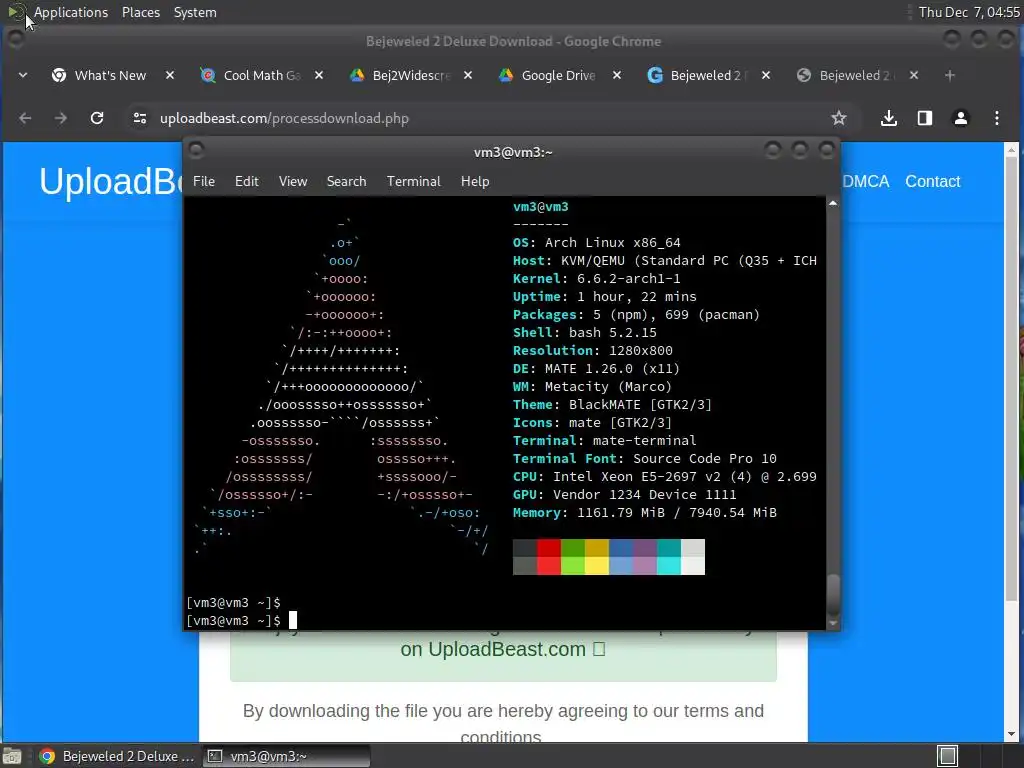Image resolution: width=1024 pixels, height=768 pixels.
Task: Open Terminal menu in terminal window
Action: click(x=413, y=182)
